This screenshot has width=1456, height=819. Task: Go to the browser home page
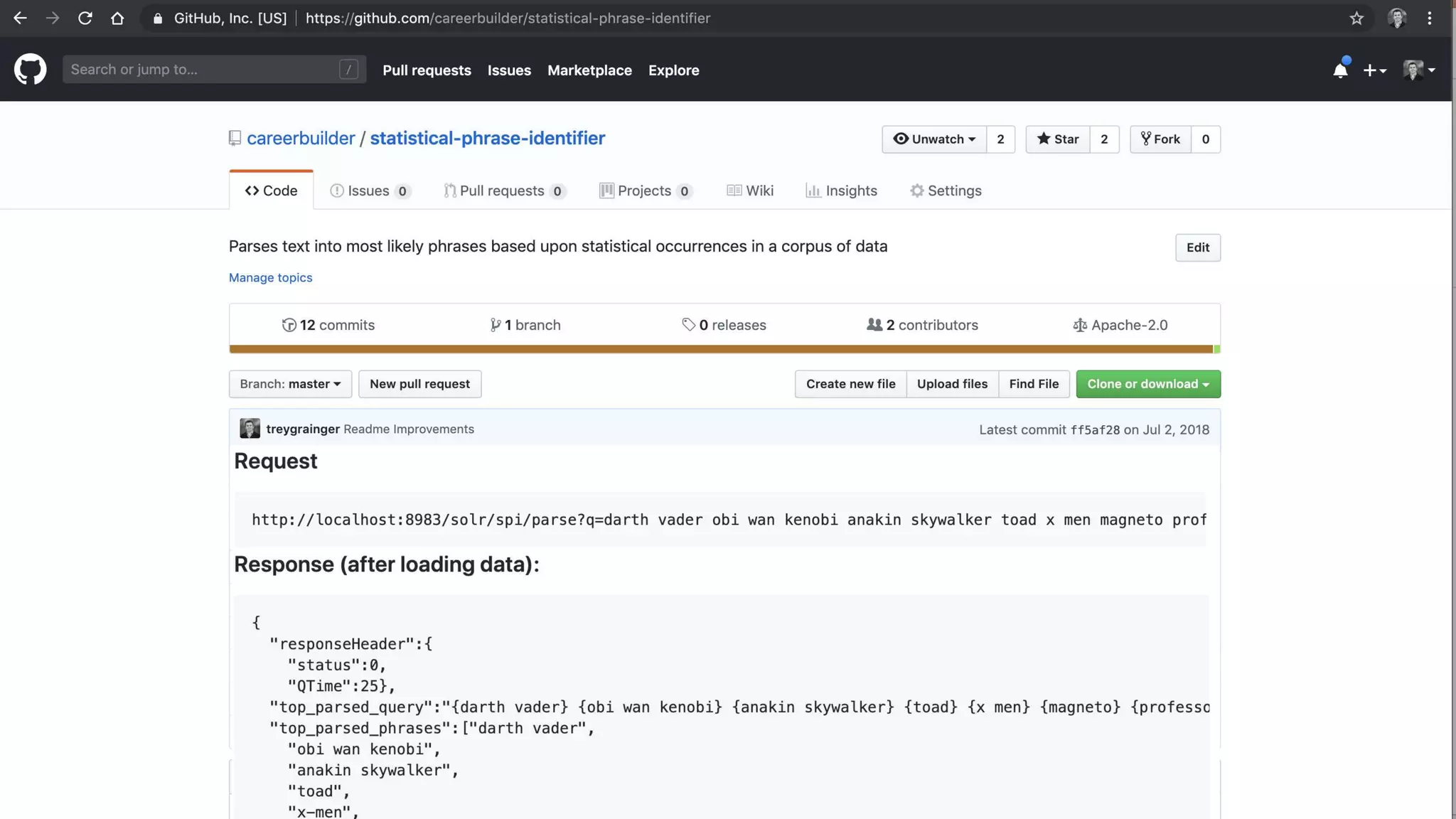point(117,18)
